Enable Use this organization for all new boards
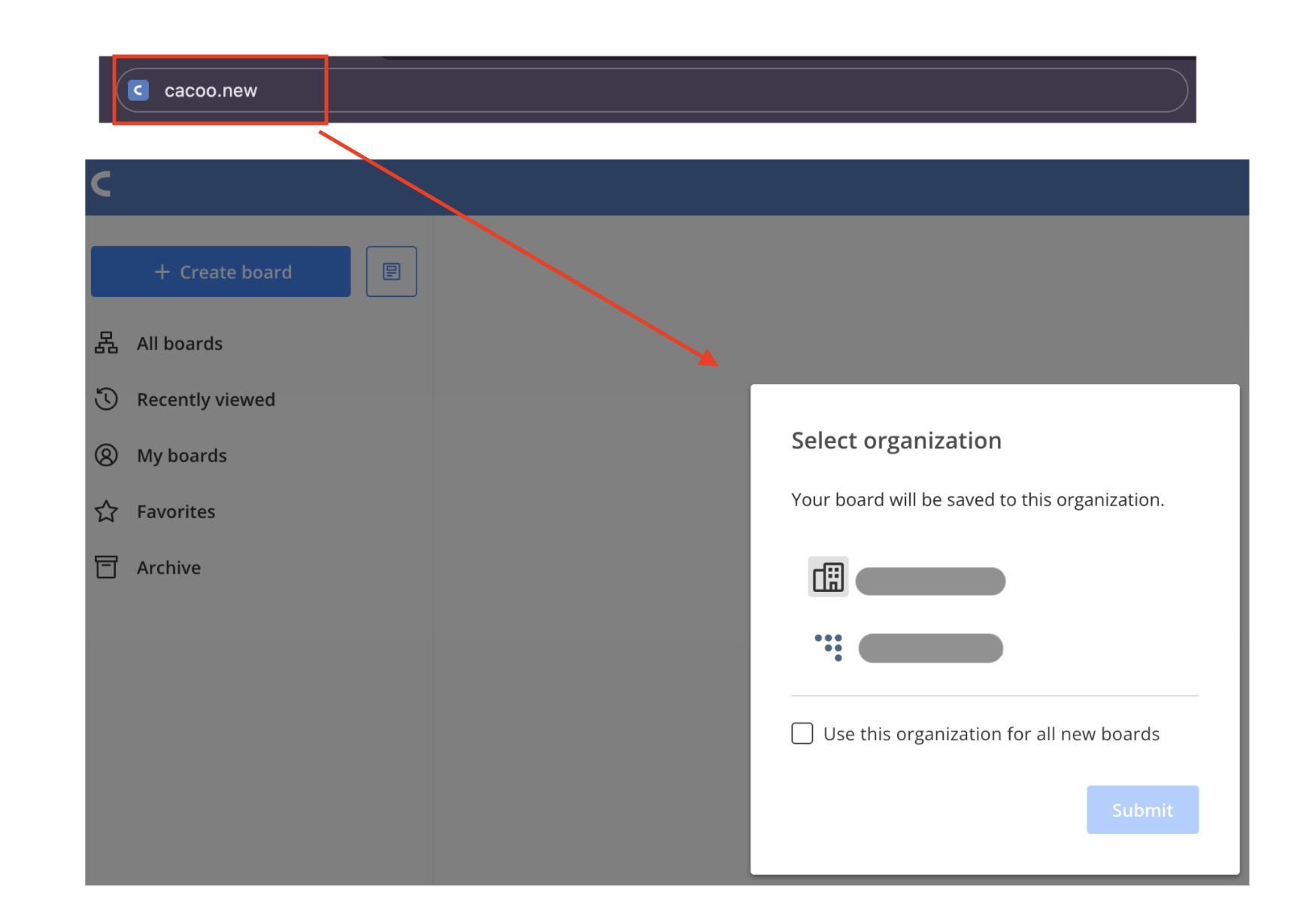 tap(802, 733)
